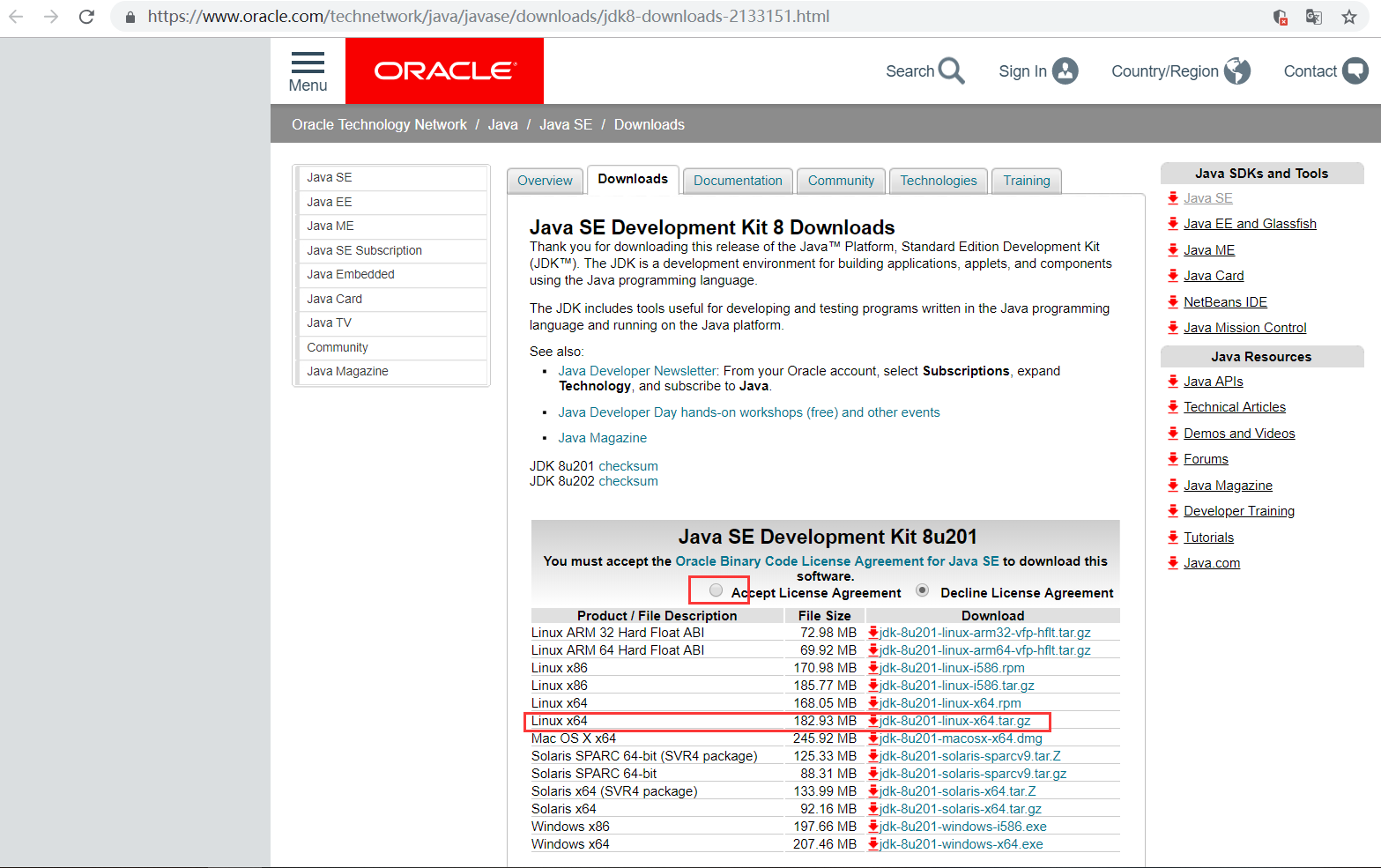Bookmark this page with the star icon
1381x868 pixels.
[x=1348, y=17]
